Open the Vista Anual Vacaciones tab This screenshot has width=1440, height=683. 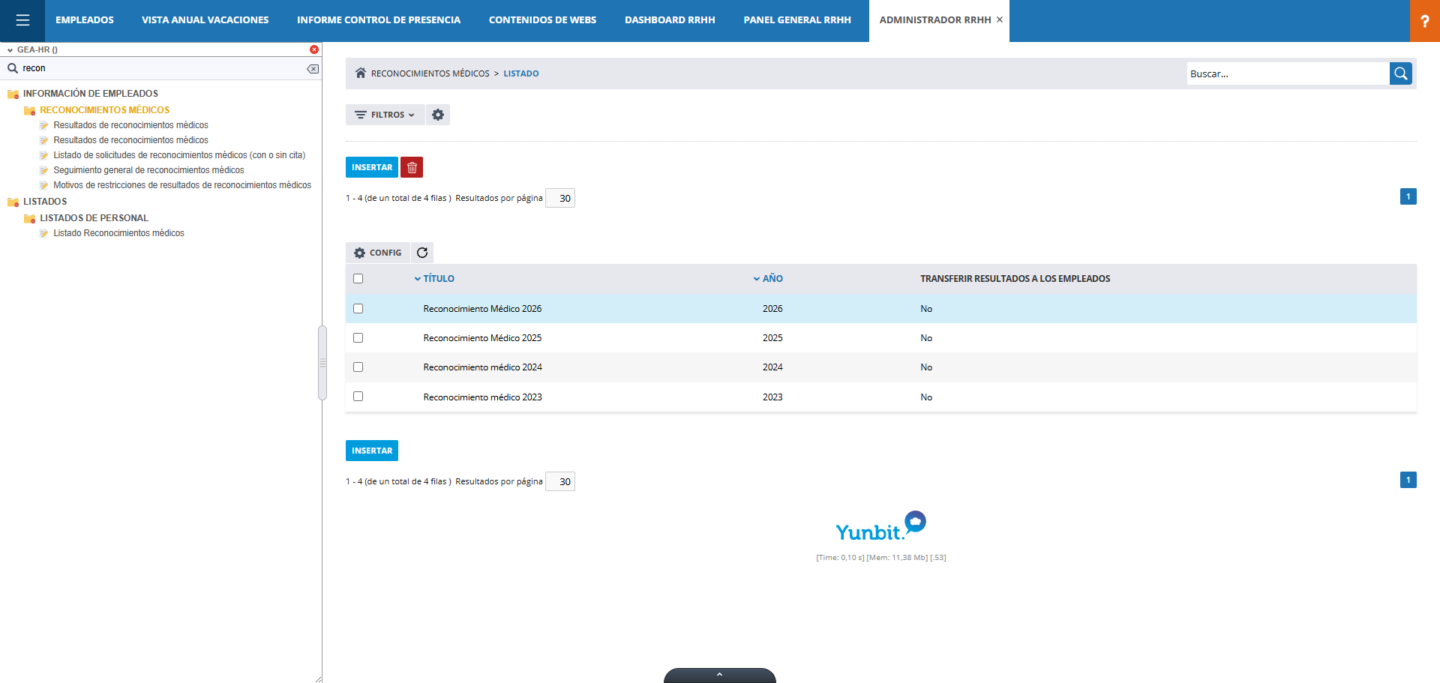(205, 20)
